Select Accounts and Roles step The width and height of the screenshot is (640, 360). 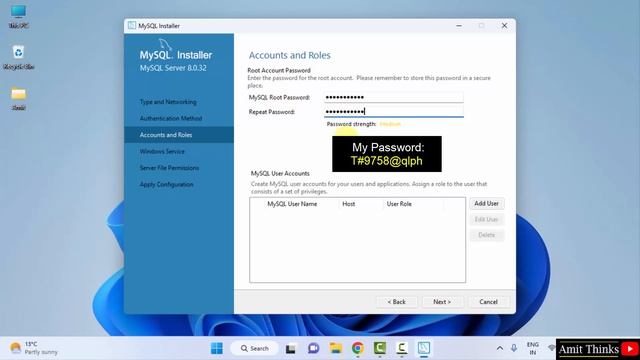(179, 135)
